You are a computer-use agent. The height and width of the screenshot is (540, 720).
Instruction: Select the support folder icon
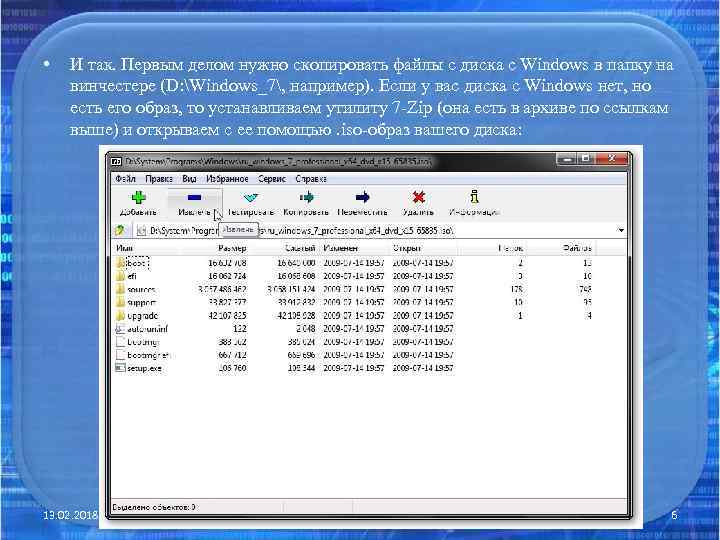(120, 303)
